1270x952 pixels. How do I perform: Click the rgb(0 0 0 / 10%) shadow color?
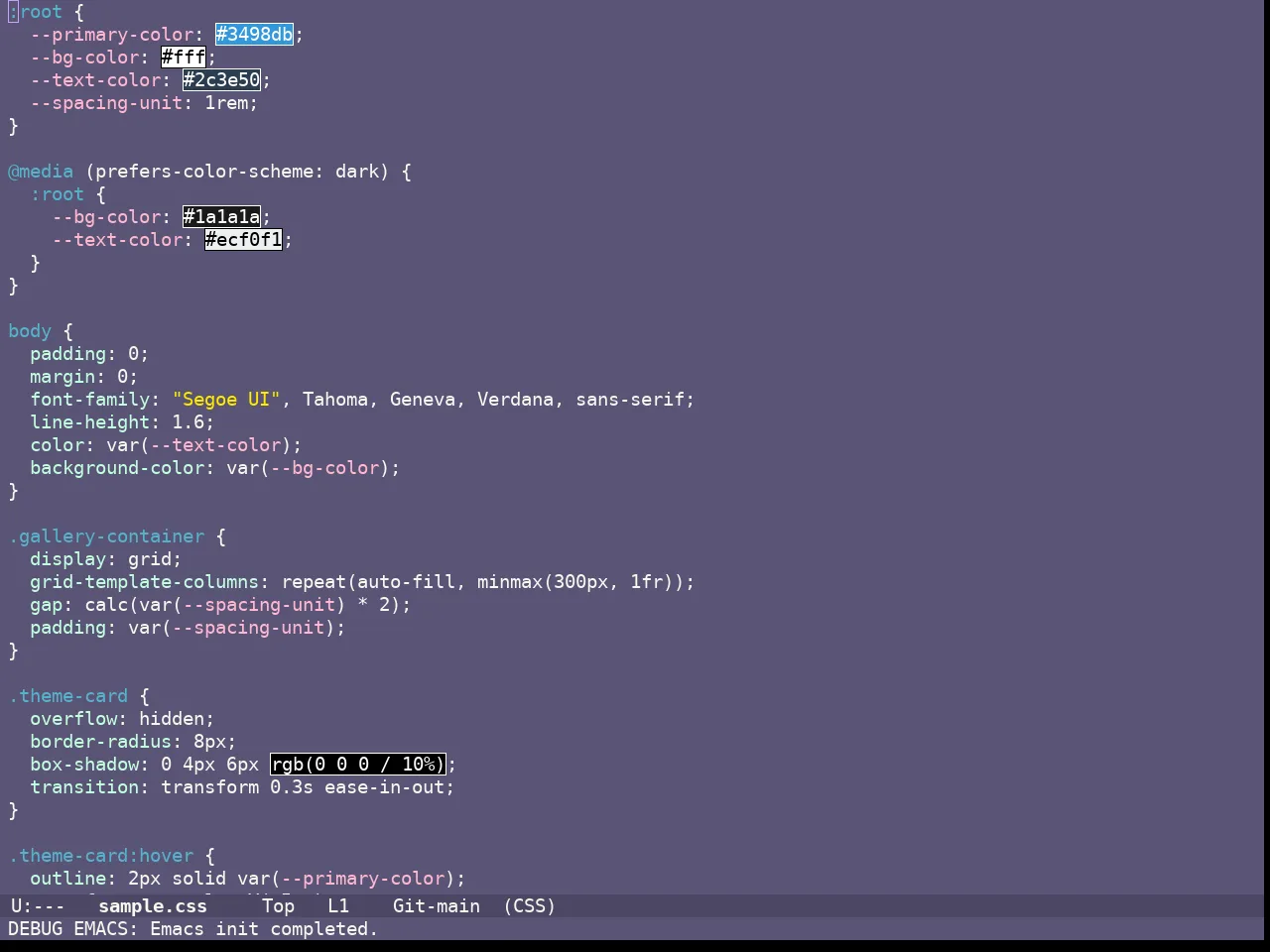[x=358, y=765]
